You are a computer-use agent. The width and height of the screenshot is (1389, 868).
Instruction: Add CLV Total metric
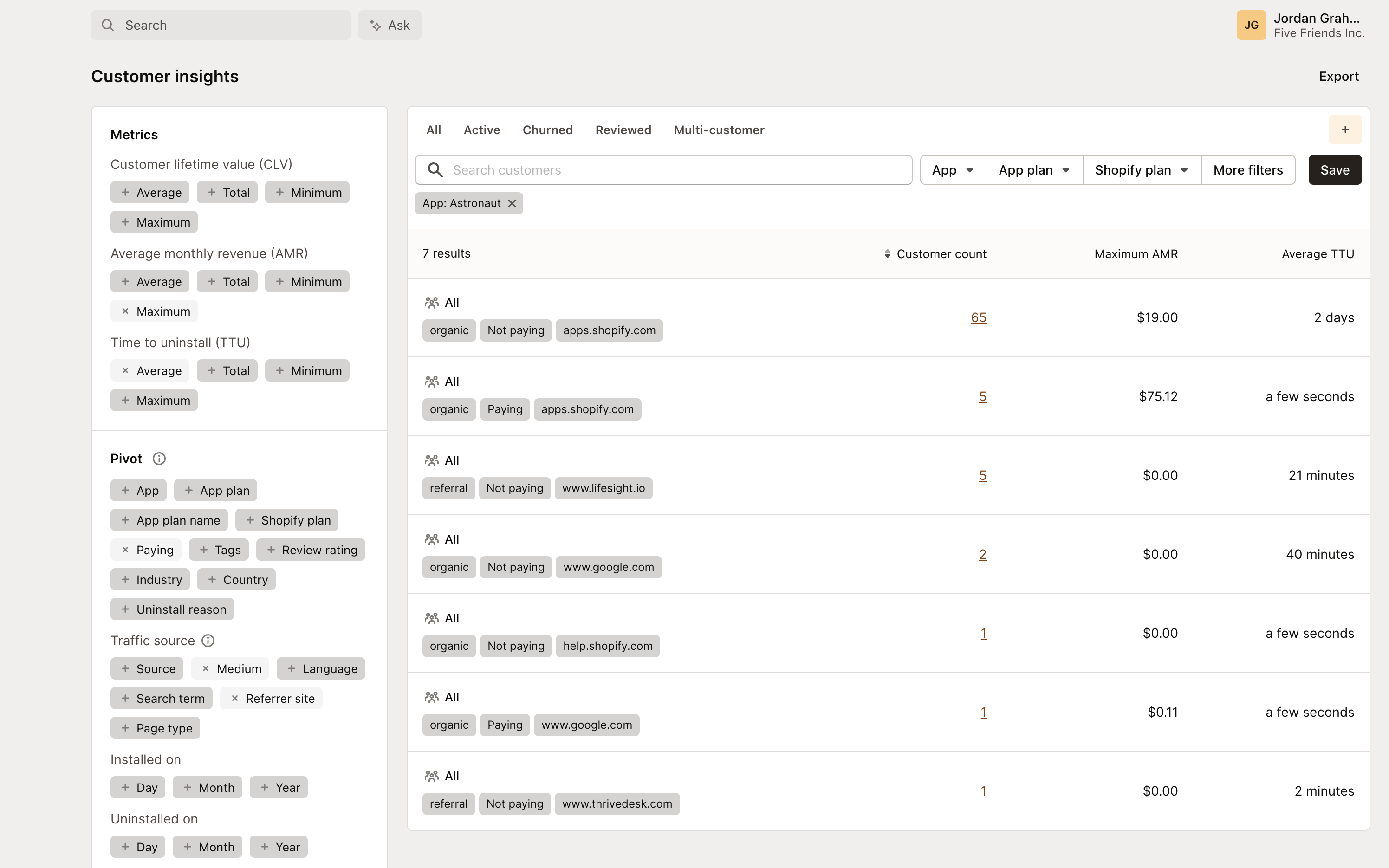[227, 192]
